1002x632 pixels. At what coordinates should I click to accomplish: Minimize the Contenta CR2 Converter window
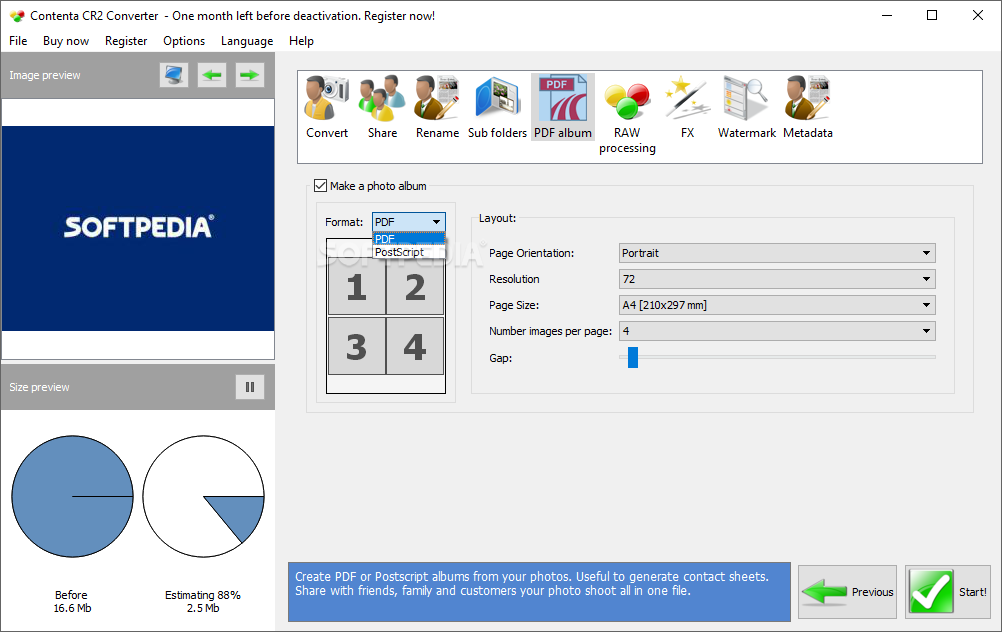point(887,15)
